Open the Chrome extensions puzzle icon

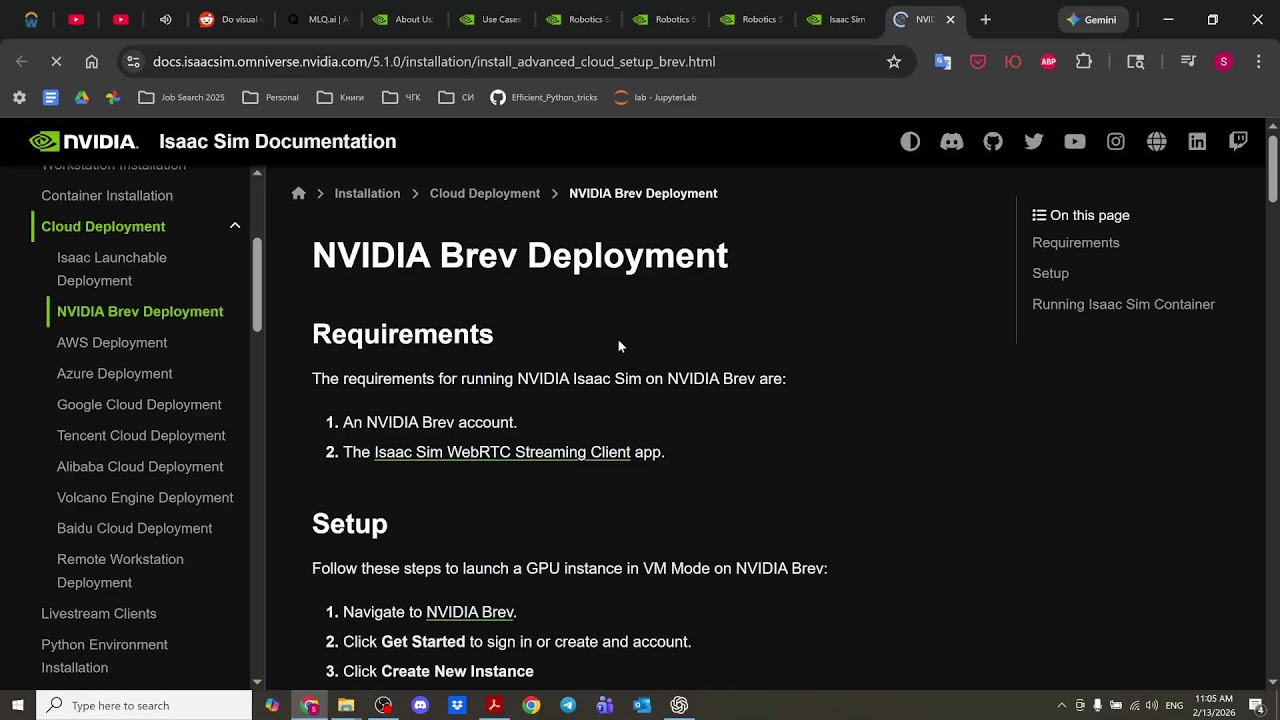pyautogui.click(x=1084, y=62)
